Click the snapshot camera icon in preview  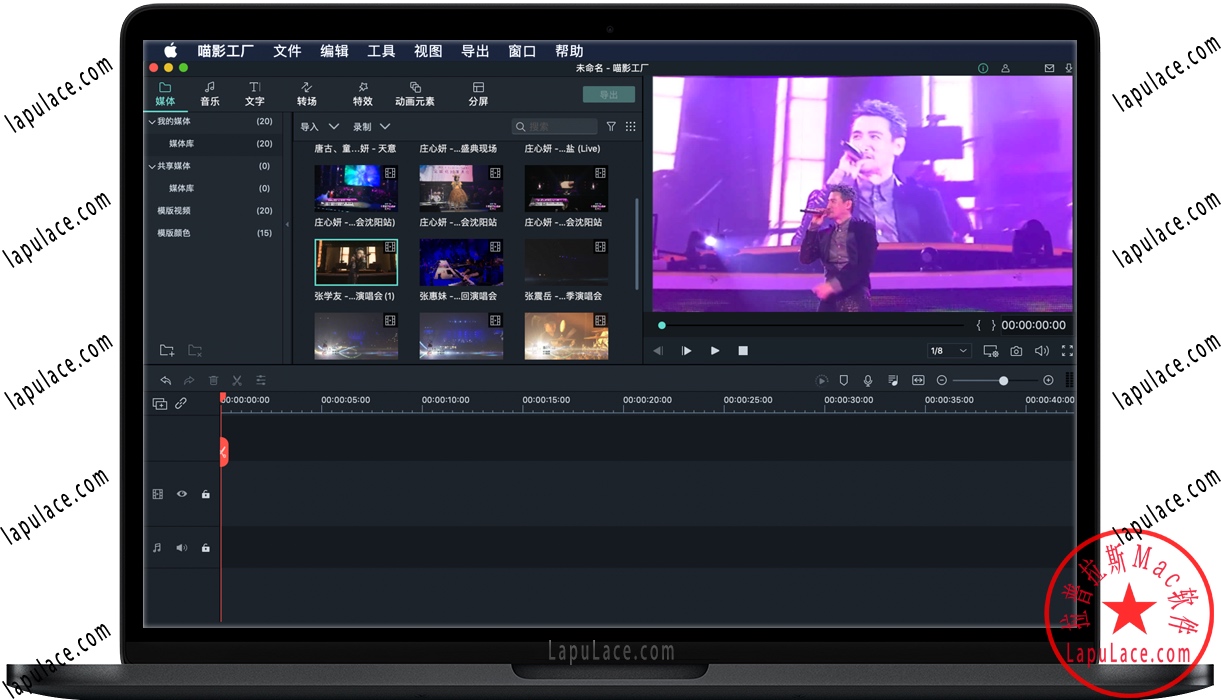point(1016,351)
